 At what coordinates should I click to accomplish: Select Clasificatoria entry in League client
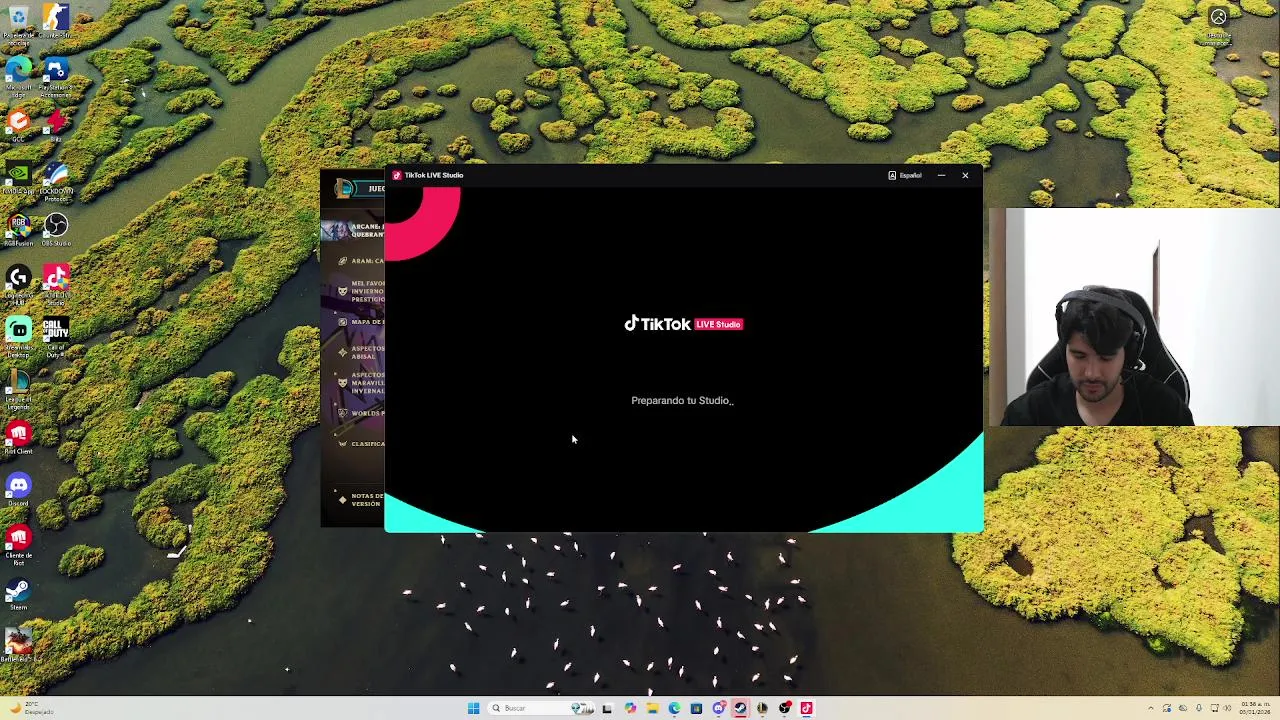click(361, 444)
